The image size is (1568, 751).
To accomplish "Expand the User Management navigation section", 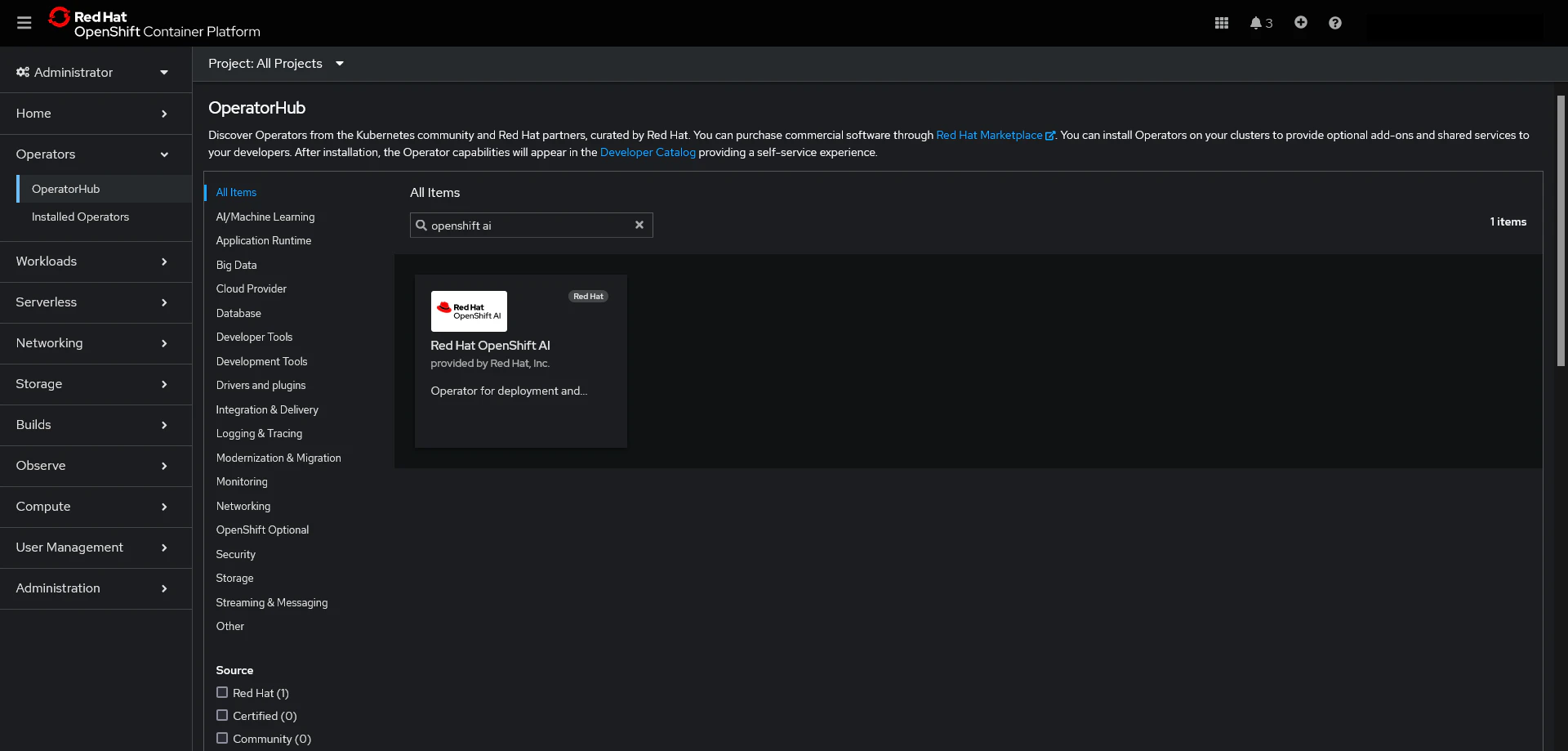I will pyautogui.click(x=96, y=548).
